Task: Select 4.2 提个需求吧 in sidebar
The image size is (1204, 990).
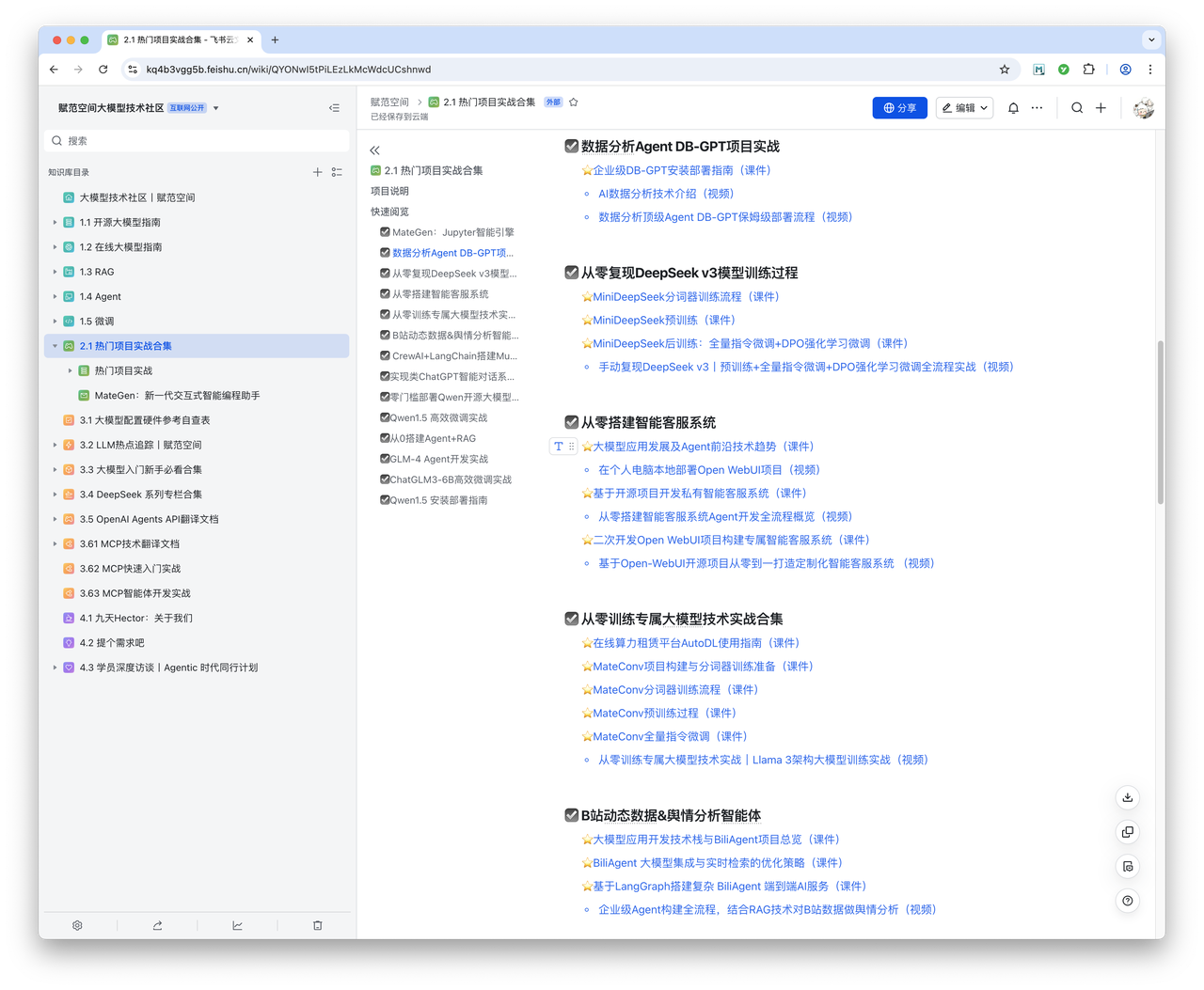Action: click(197, 643)
